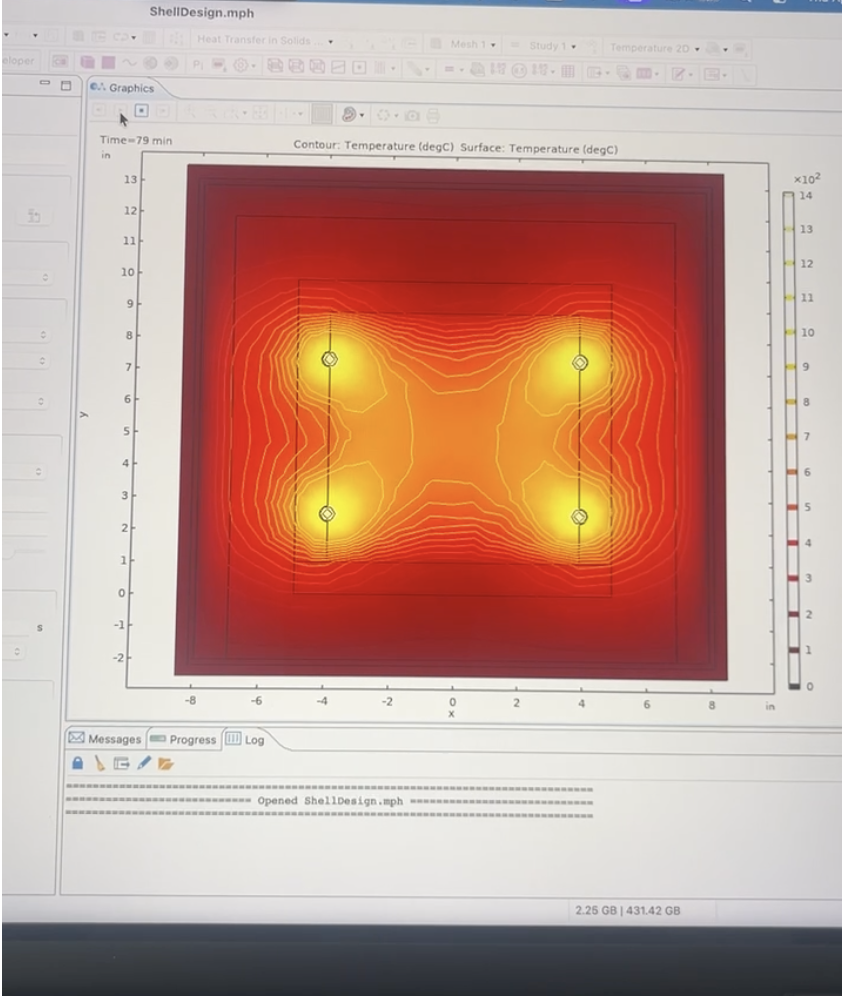842x996 pixels.
Task: Click the legend value 14
Action: 806,196
